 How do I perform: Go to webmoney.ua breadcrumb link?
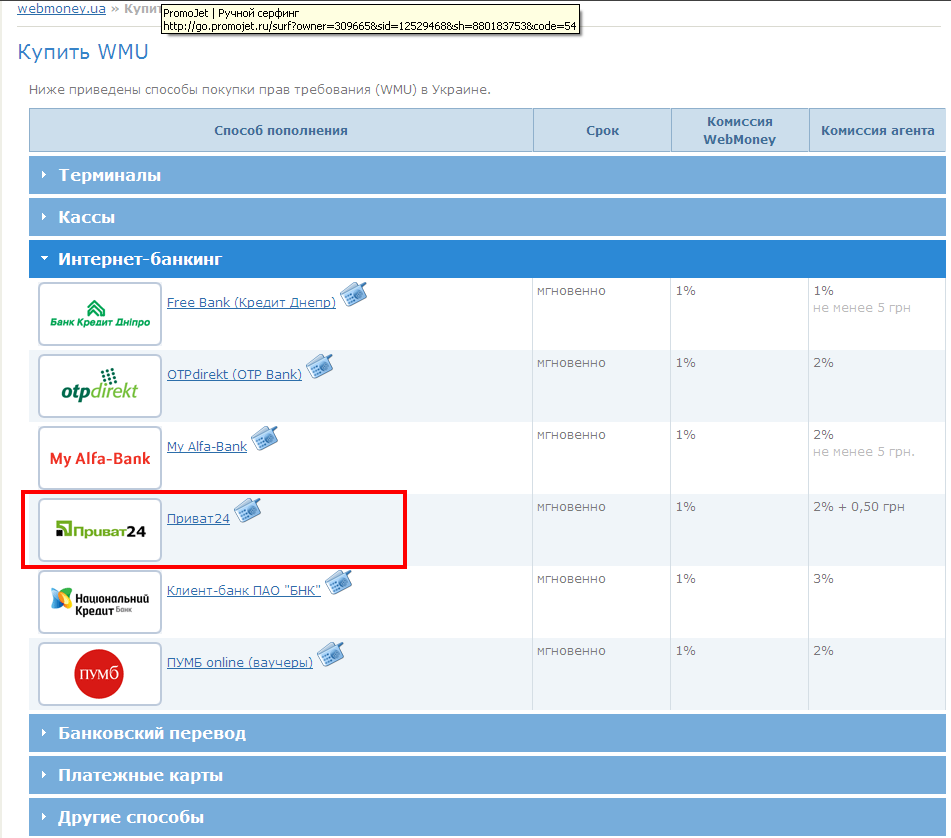click(61, 9)
